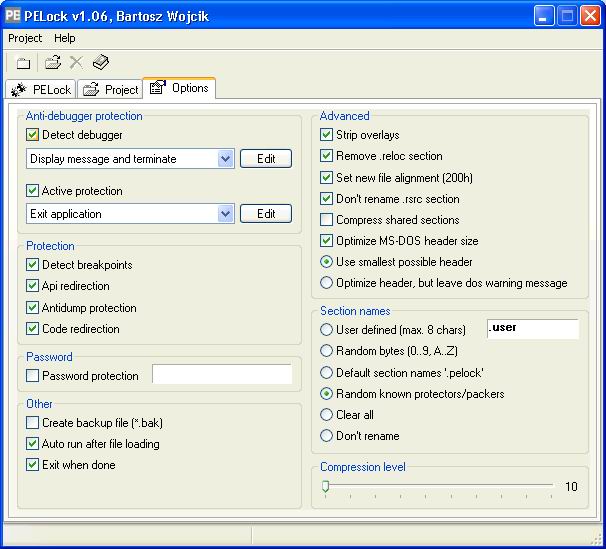This screenshot has height=549, width=606.
Task: Click Edit next to Exit application
Action: tap(266, 213)
